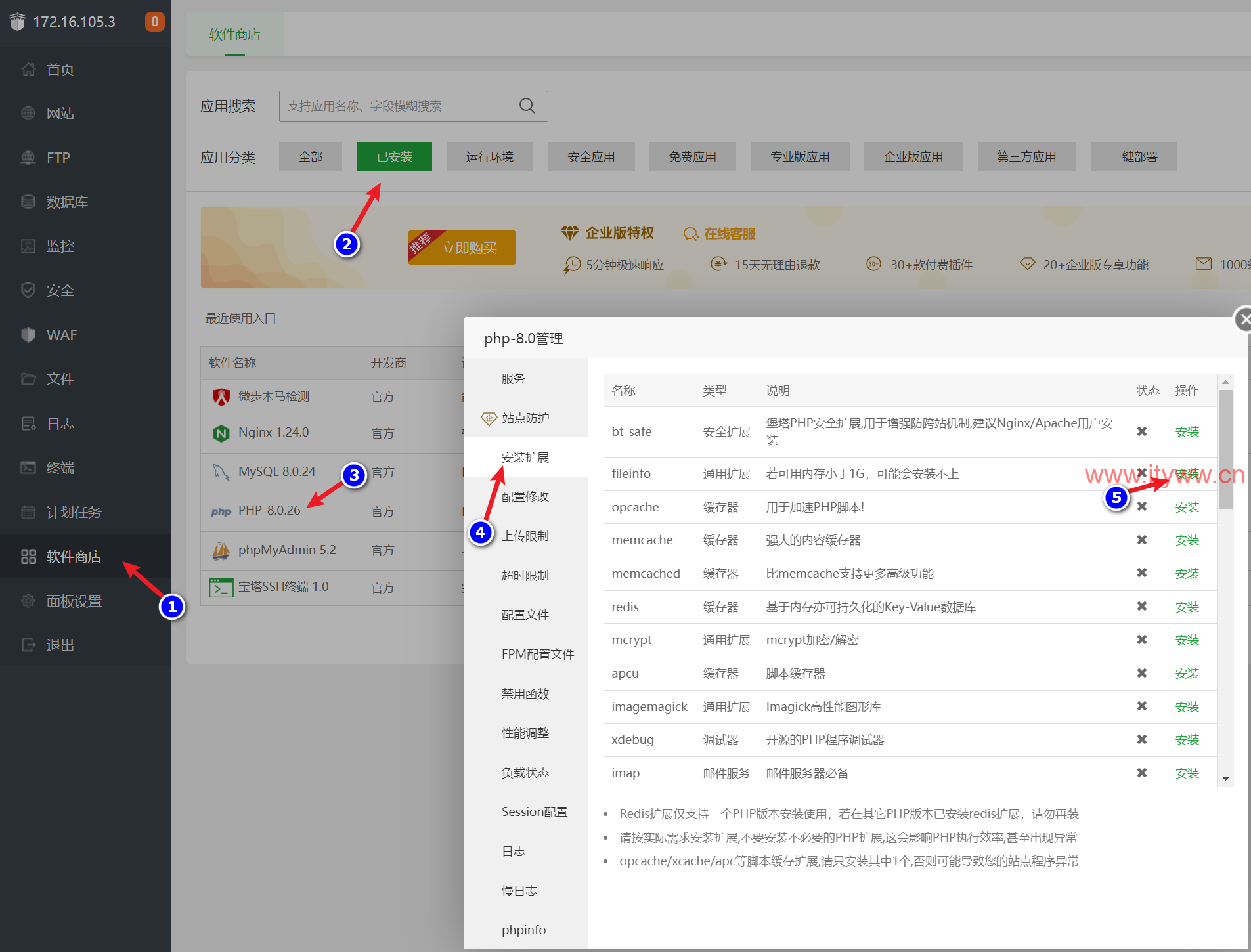Click the 立即购买 button
1251x952 pixels.
[462, 248]
